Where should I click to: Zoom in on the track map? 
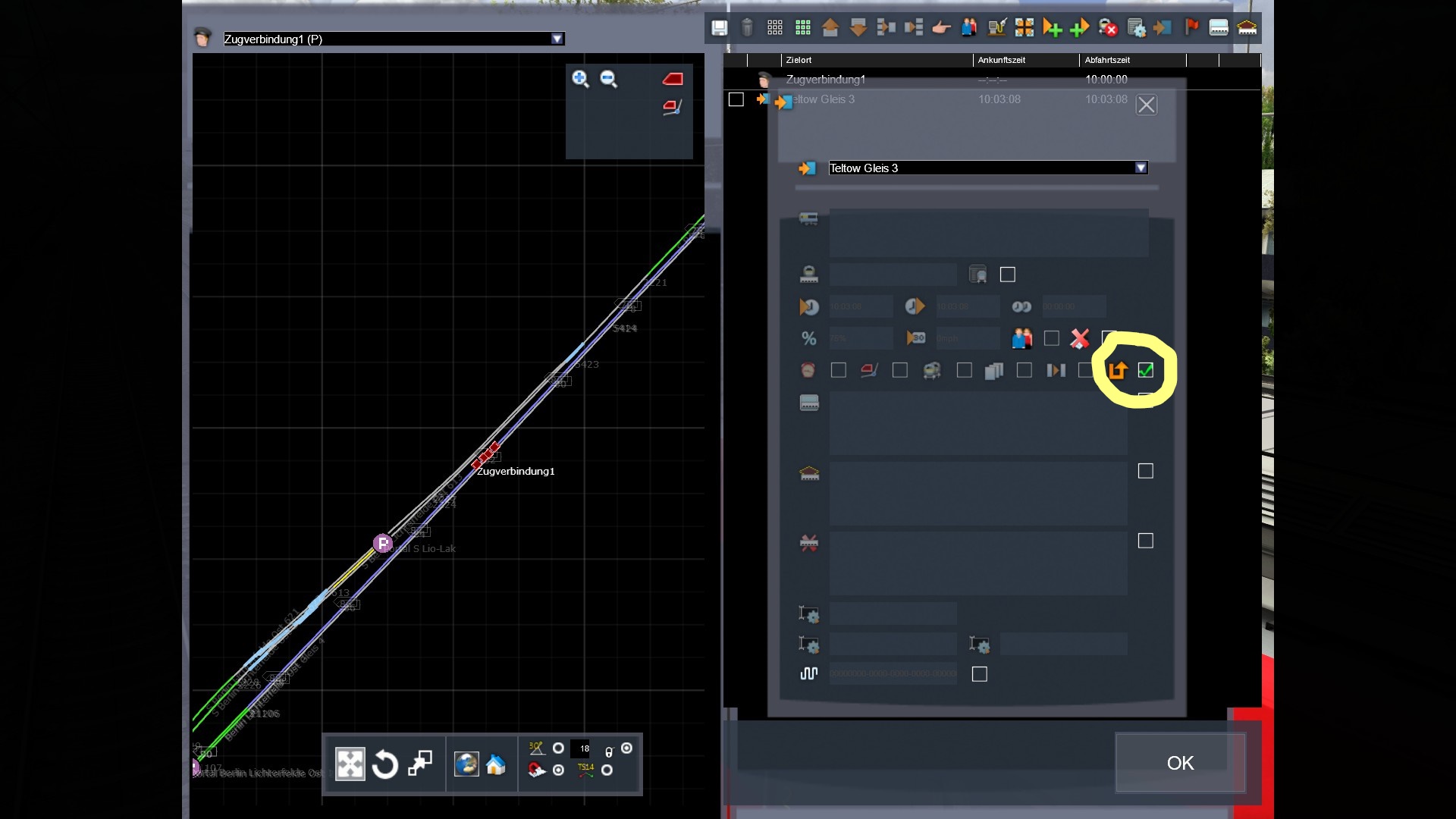(x=580, y=79)
